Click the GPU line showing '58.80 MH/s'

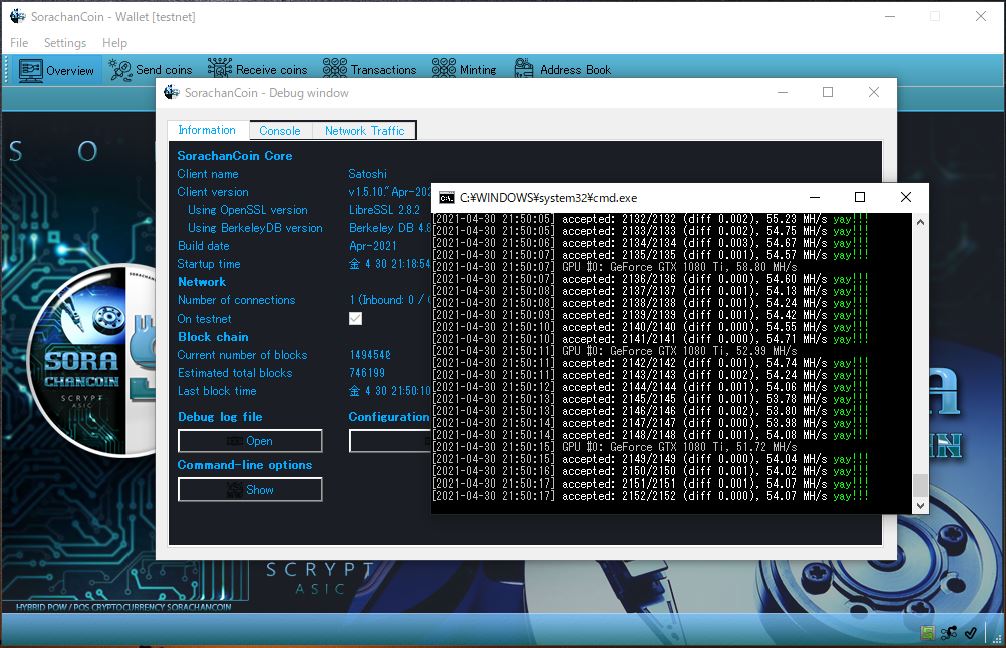[x=615, y=267]
